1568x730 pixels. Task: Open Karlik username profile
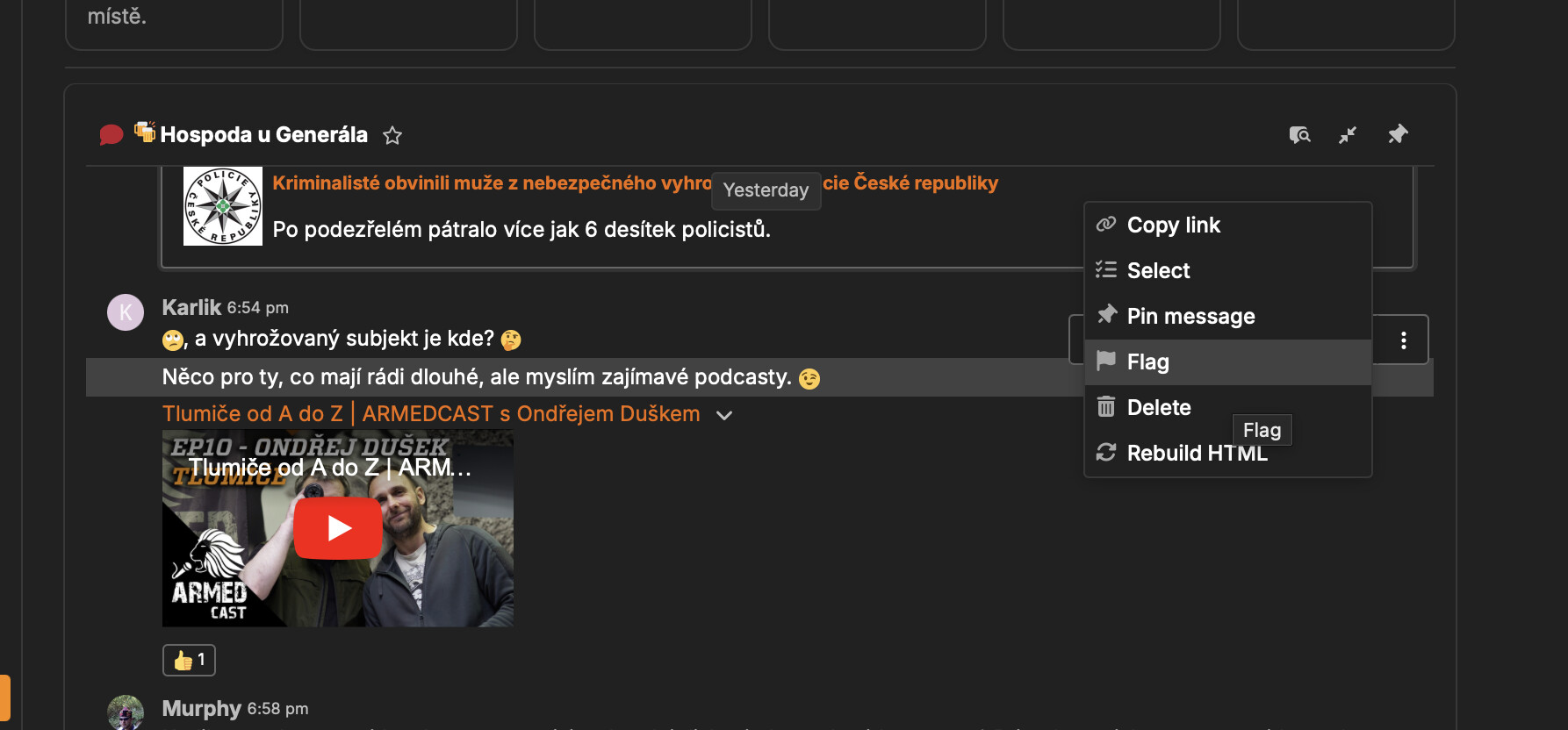191,307
